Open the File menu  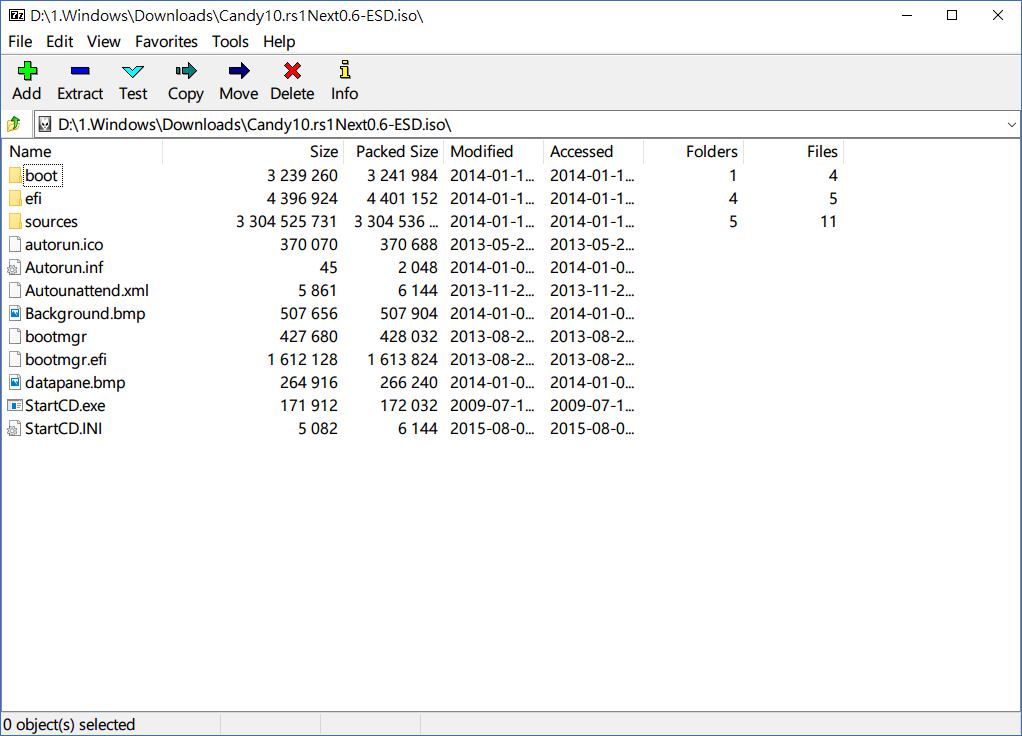coord(20,42)
